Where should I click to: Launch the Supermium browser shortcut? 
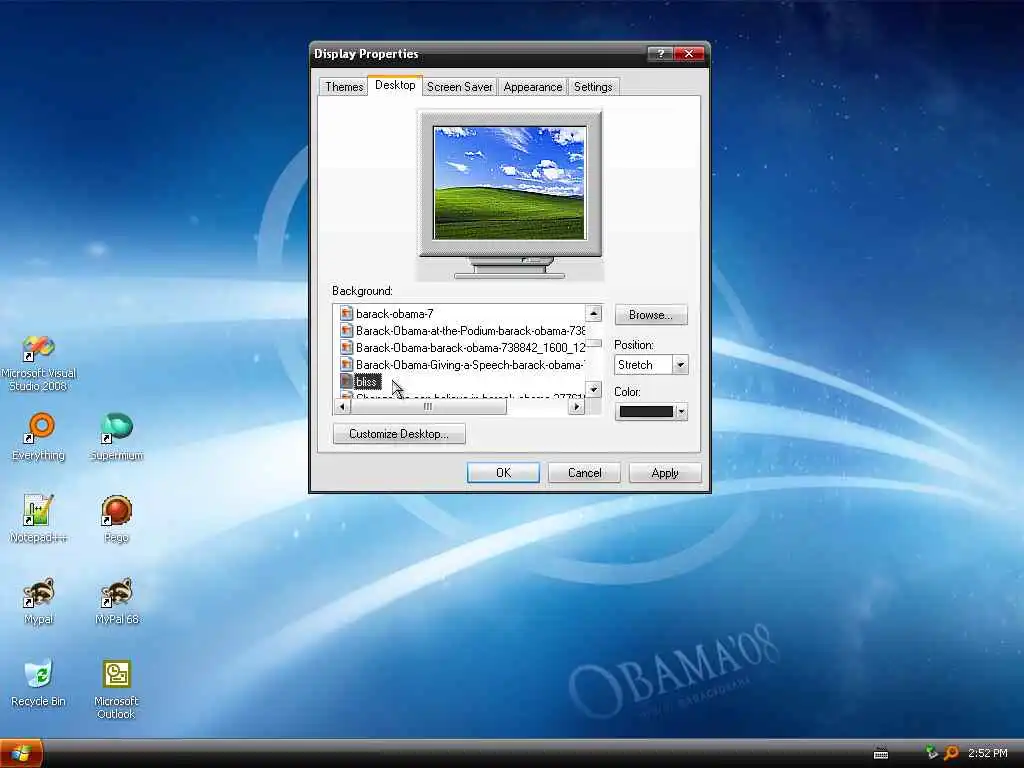(116, 436)
